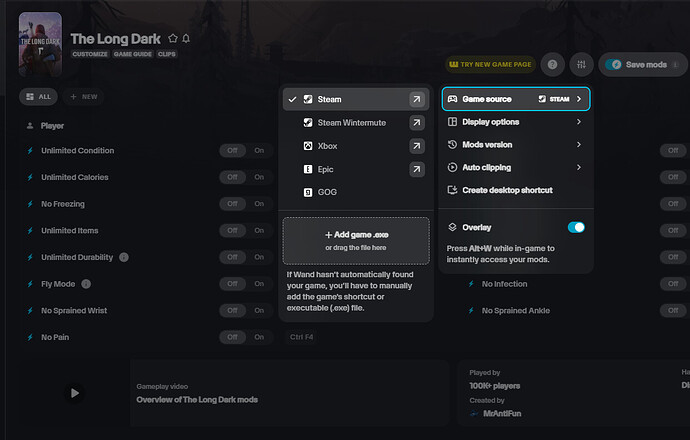Expand the Display options submenu
Screen dimensions: 690x440
(515, 122)
